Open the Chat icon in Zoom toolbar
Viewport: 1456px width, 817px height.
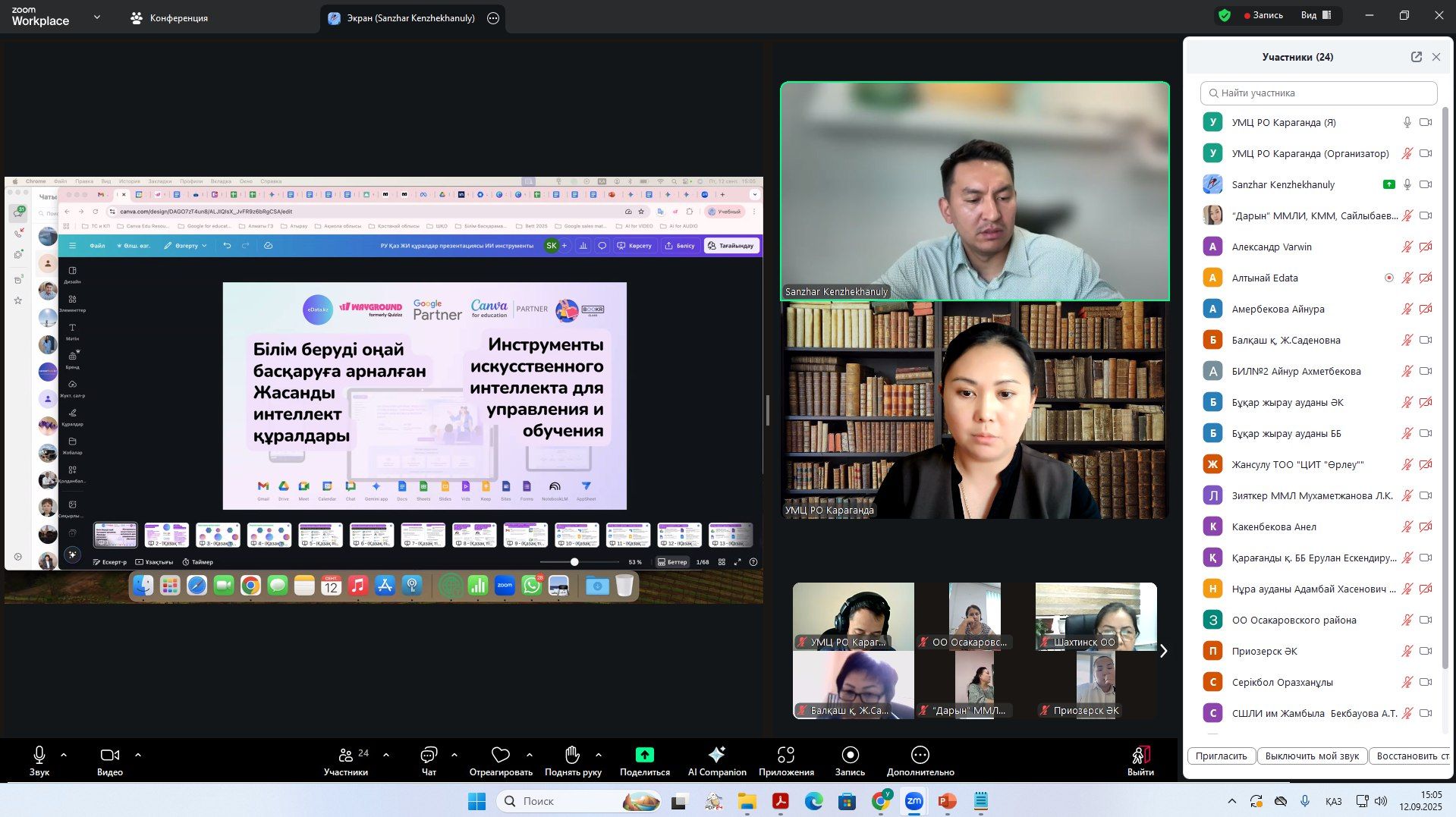pyautogui.click(x=429, y=755)
